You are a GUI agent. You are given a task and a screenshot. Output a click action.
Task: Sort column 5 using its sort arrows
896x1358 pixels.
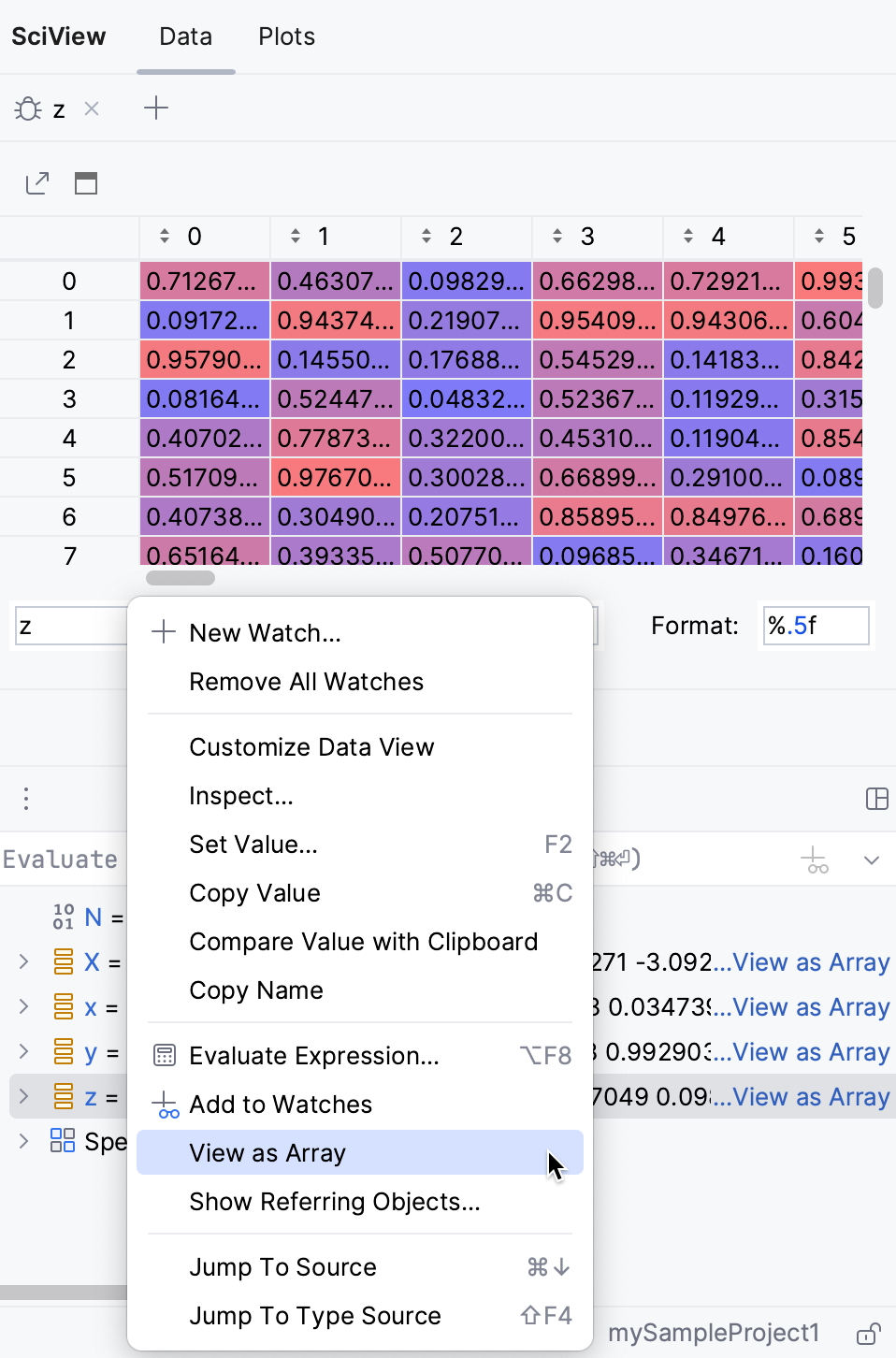coord(819,236)
